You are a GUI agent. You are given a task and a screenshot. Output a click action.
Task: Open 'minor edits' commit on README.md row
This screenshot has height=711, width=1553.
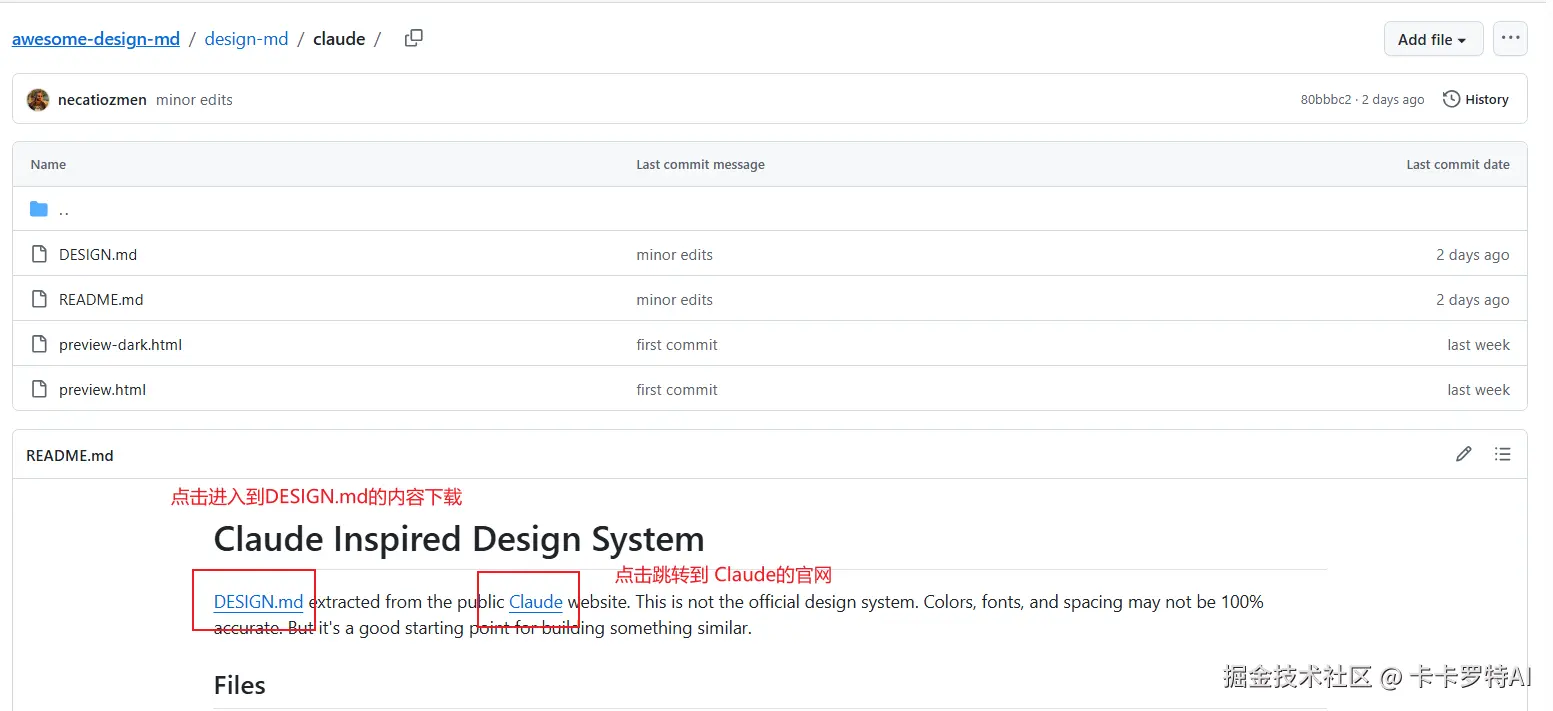tap(674, 300)
